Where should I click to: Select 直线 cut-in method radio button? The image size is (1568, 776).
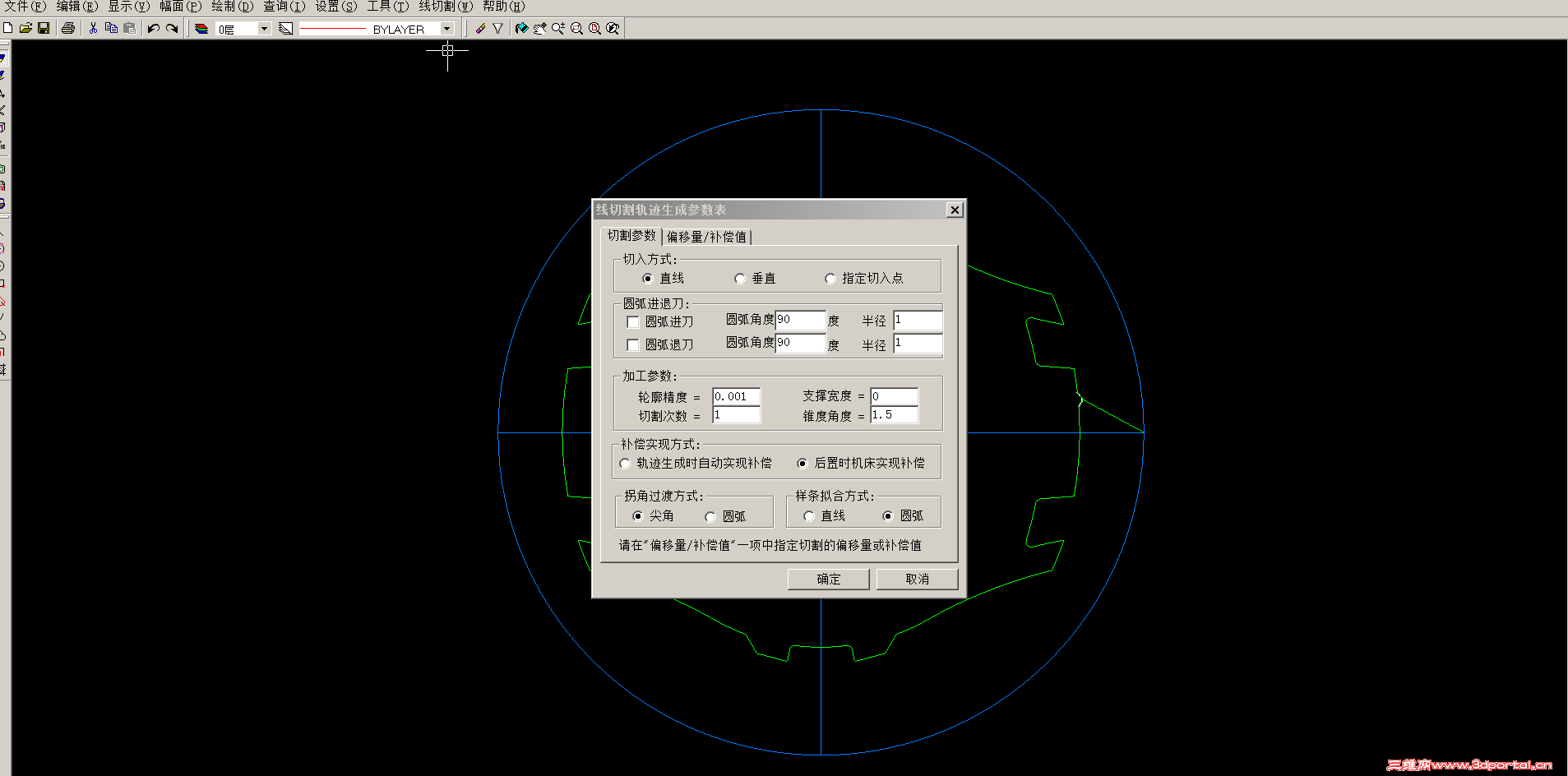(x=648, y=279)
